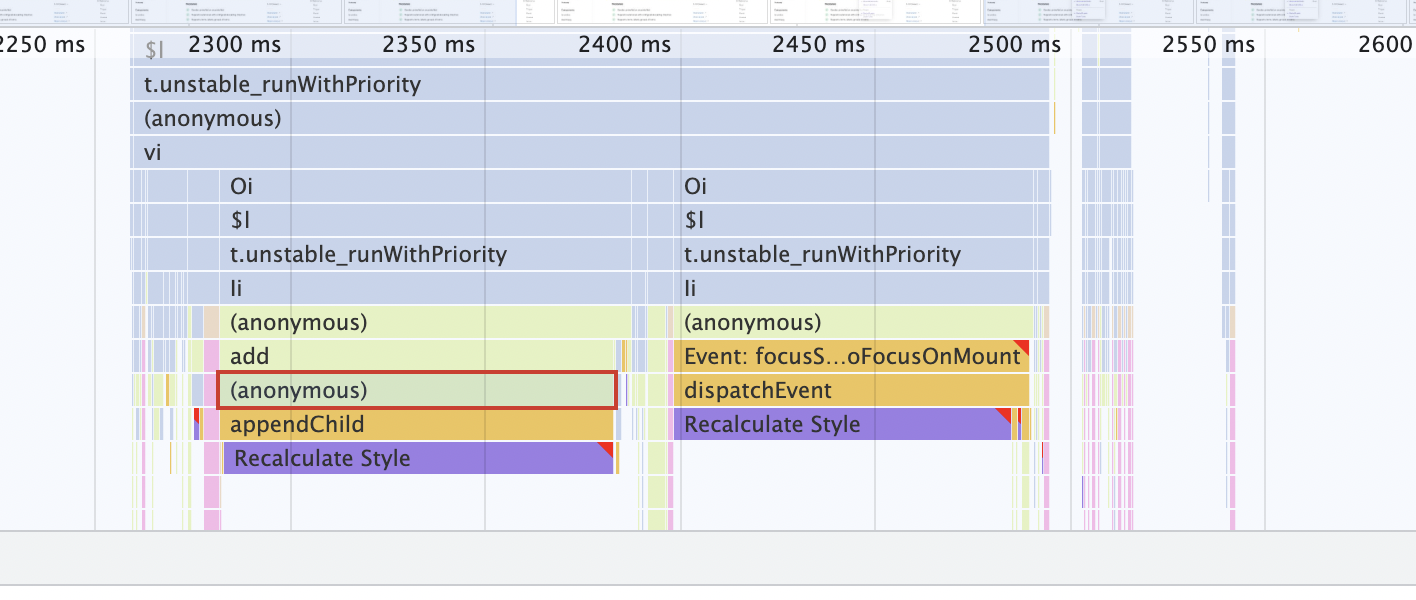
Task: Click the 2550 ms ruler mark
Action: point(1208,45)
